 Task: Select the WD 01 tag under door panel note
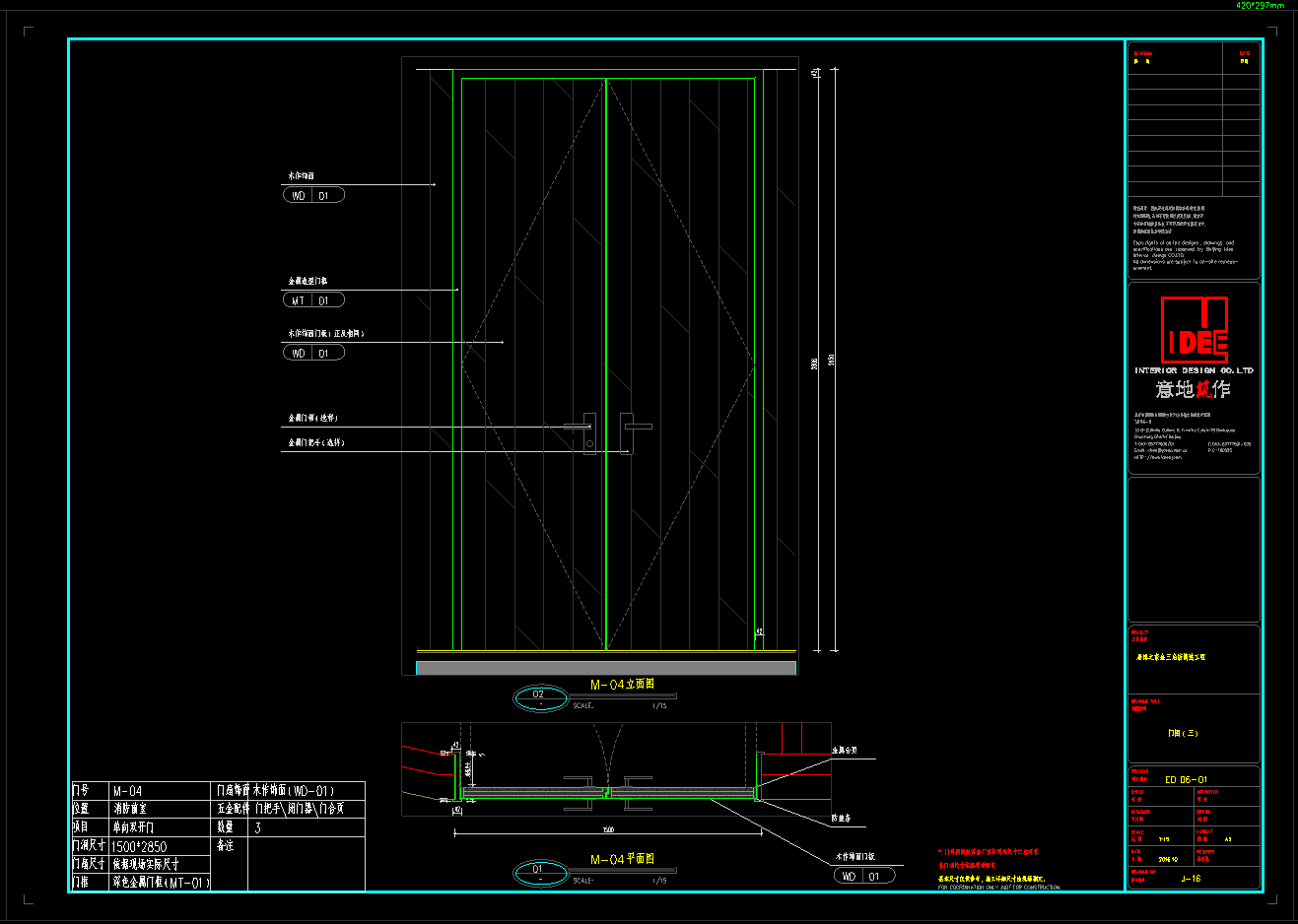point(313,353)
